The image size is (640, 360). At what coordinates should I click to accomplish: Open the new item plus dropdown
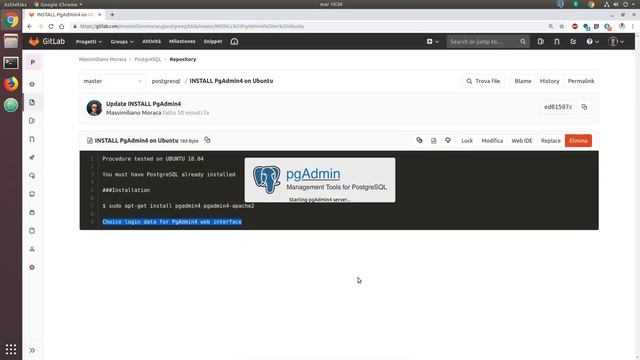432,41
